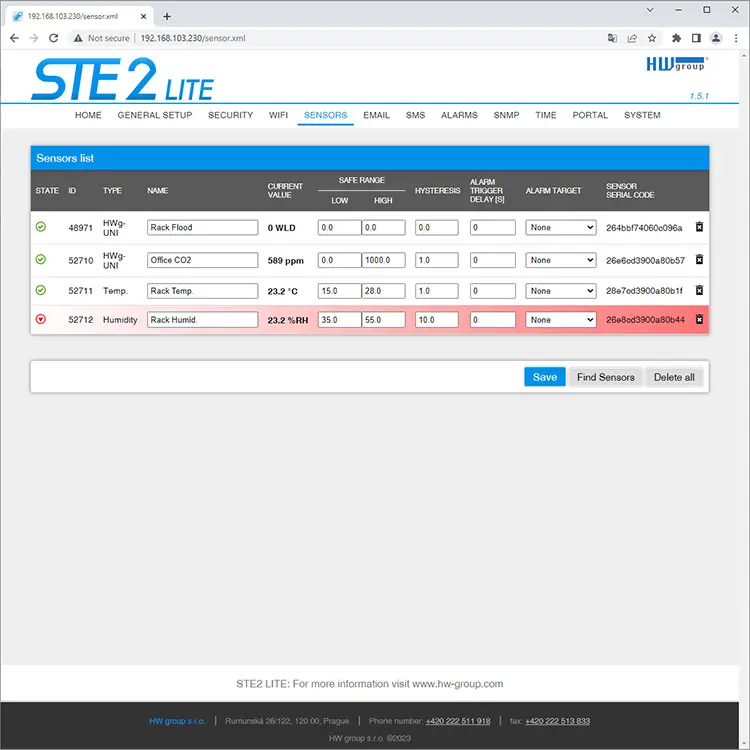Viewport: 750px width, 750px height.
Task: Expand Alarm Target dropdown for Office CO2
Action: pyautogui.click(x=560, y=260)
